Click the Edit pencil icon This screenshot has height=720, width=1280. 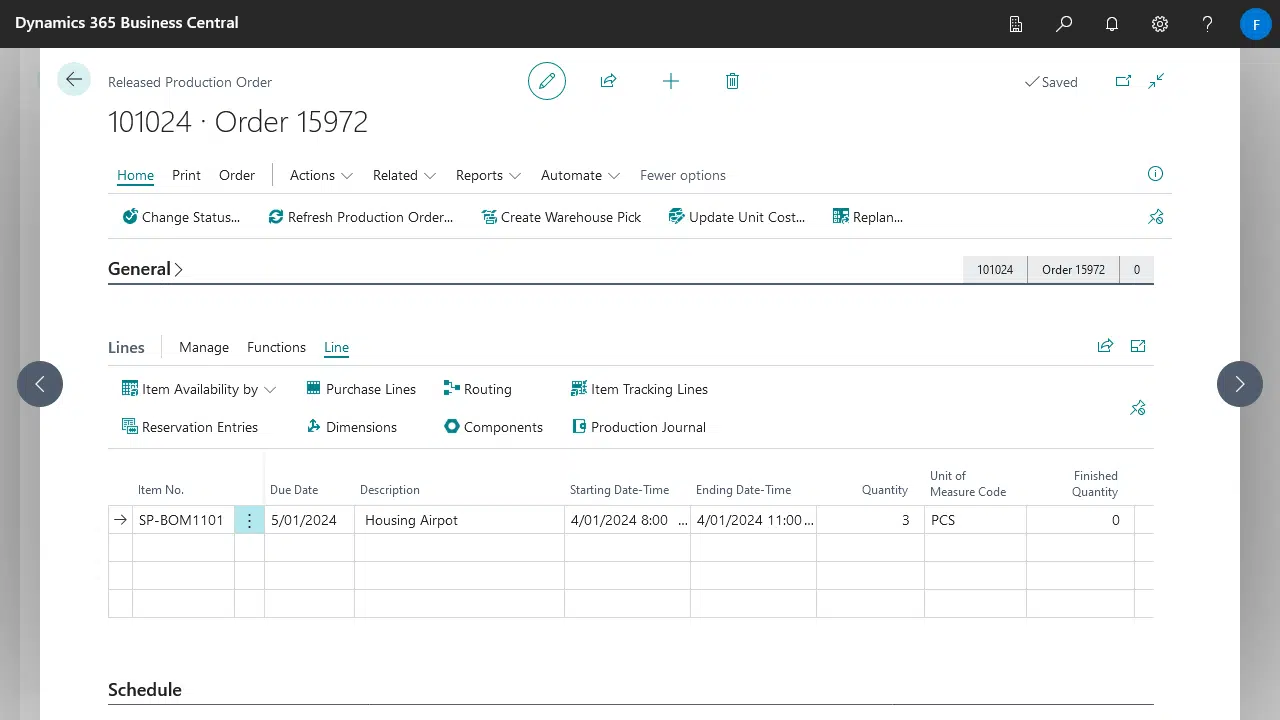546,81
